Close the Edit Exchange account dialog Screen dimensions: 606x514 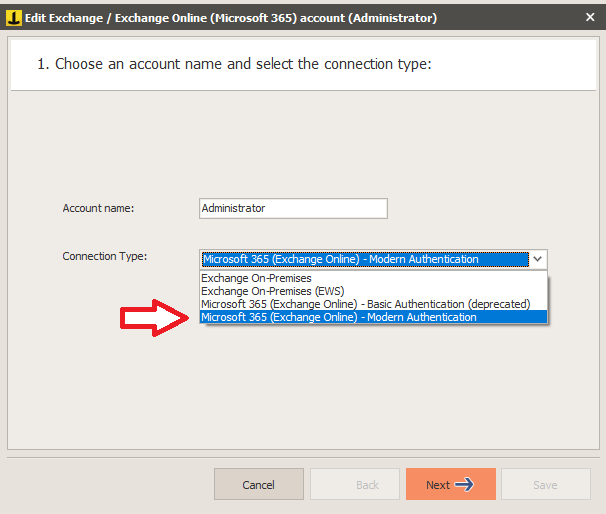coord(590,17)
